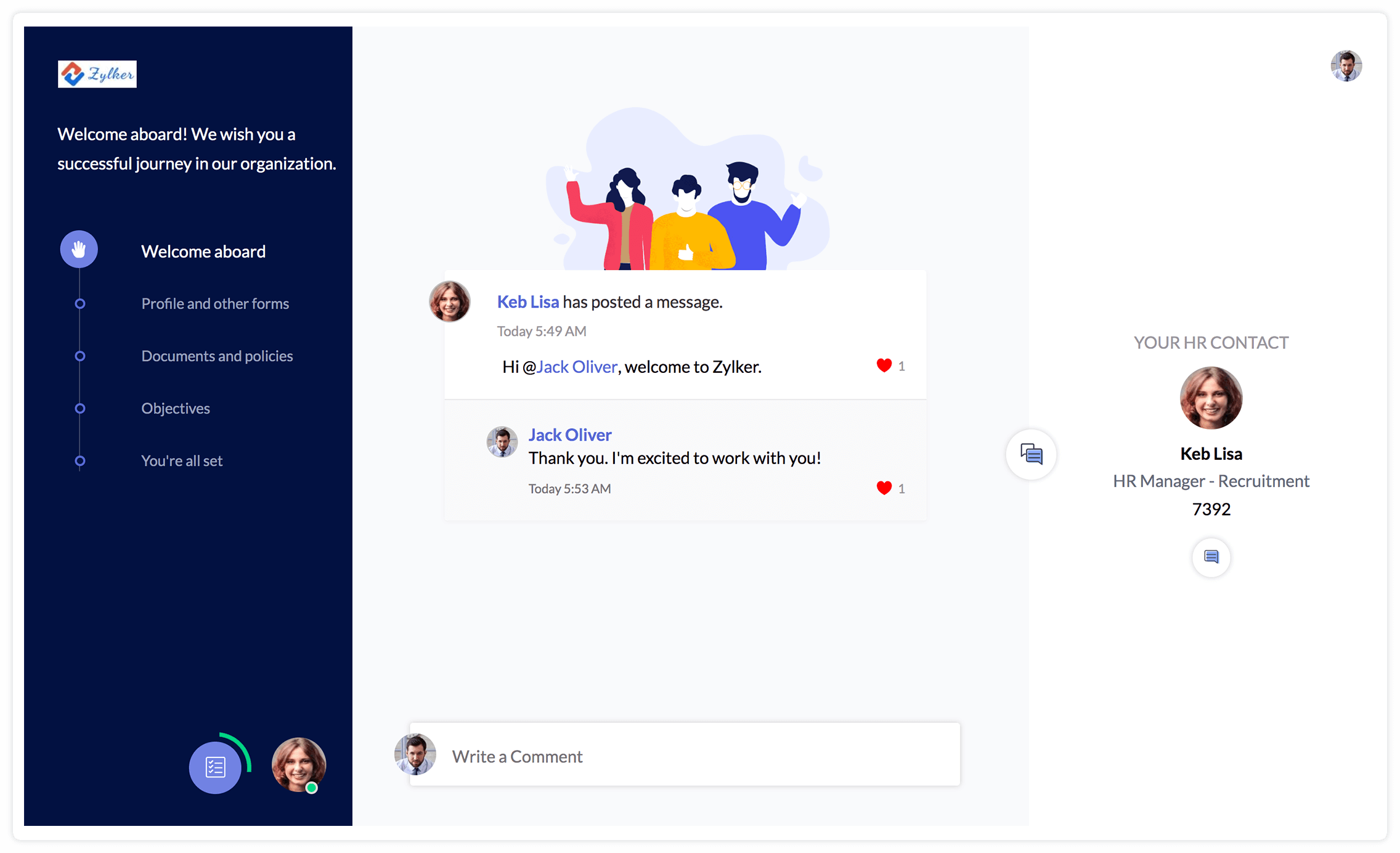The height and width of the screenshot is (853, 1400).
Task: Toggle the 'Welcome aboard' step indicator
Action: click(79, 250)
